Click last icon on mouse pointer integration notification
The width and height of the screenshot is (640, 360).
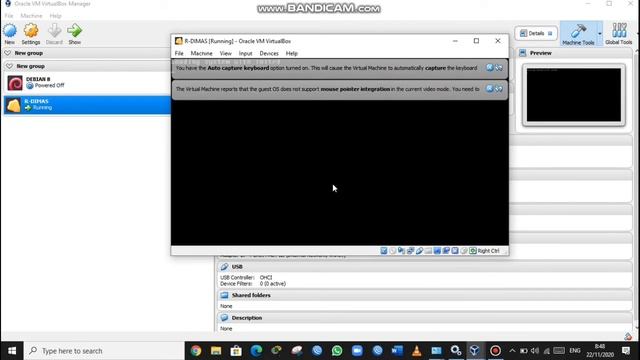(x=499, y=89)
